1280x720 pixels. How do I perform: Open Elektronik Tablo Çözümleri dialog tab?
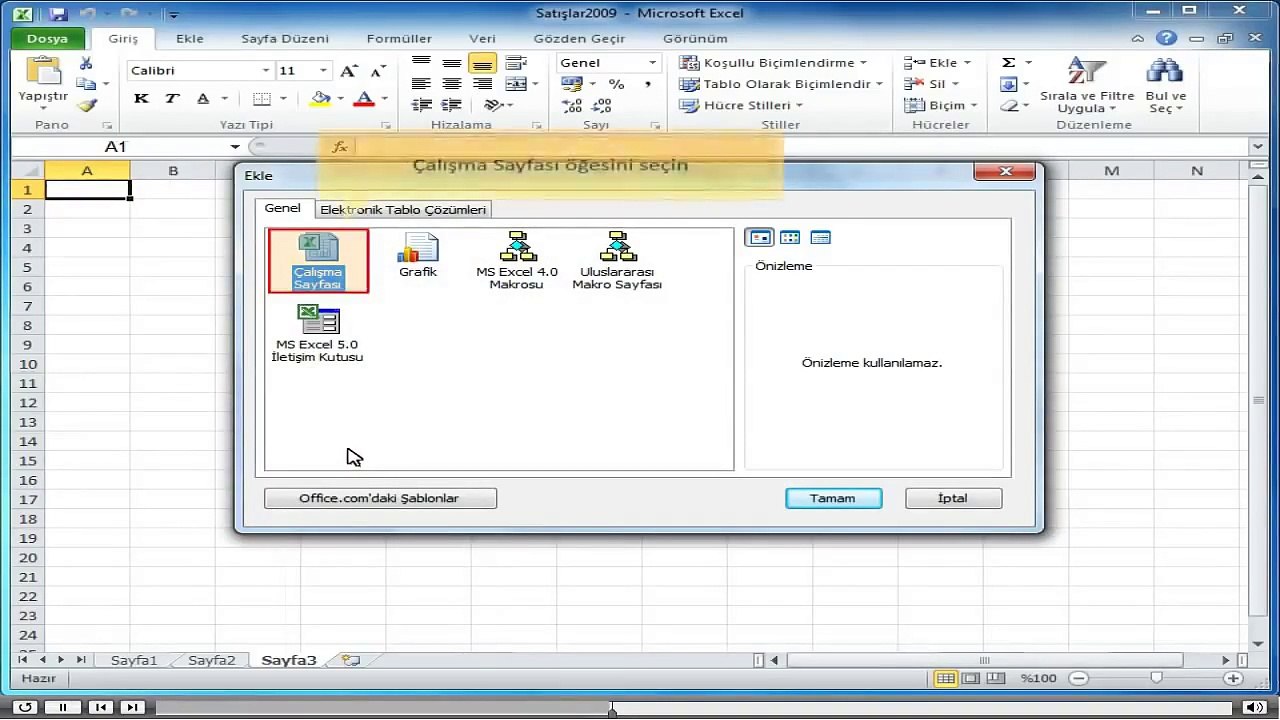pos(403,210)
